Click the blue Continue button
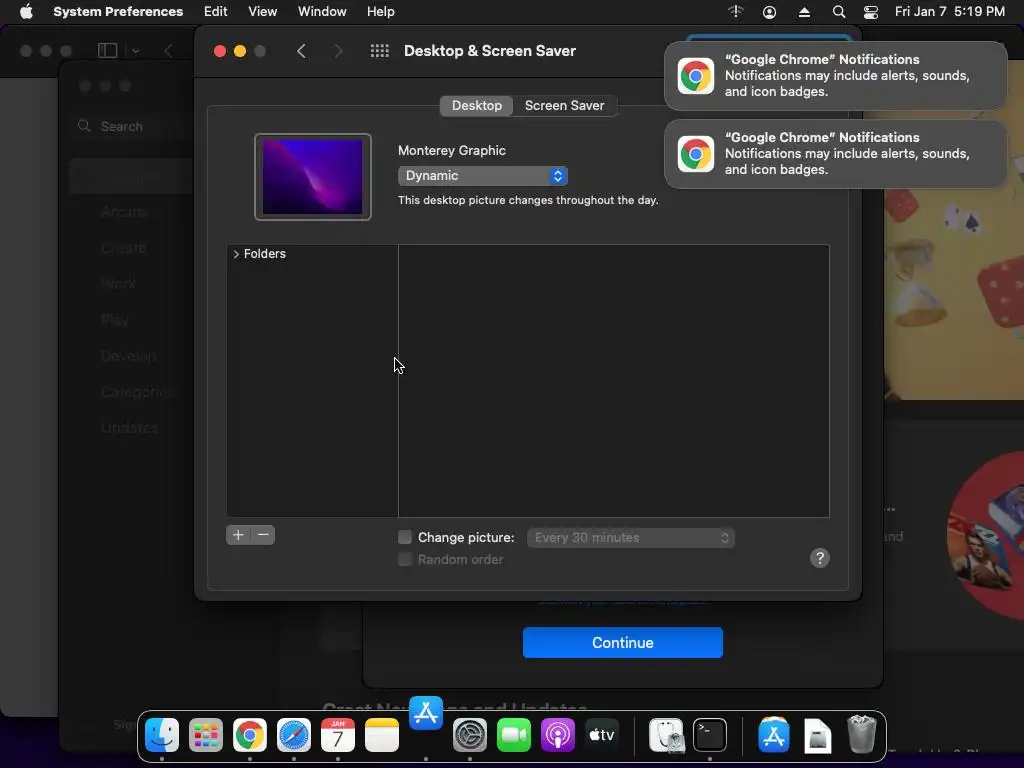The image size is (1024, 768). pyautogui.click(x=622, y=643)
